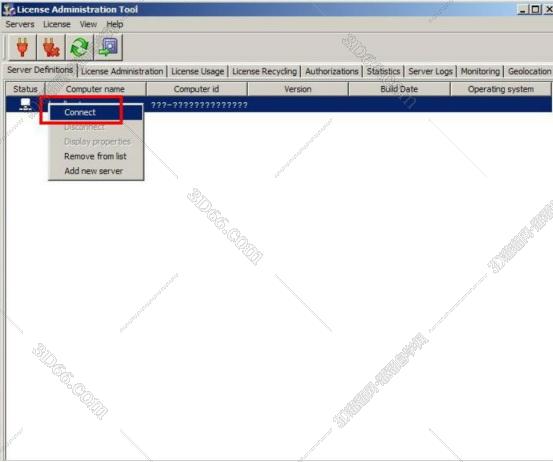Click the broken plug disconnect toolbar icon

pos(51,47)
